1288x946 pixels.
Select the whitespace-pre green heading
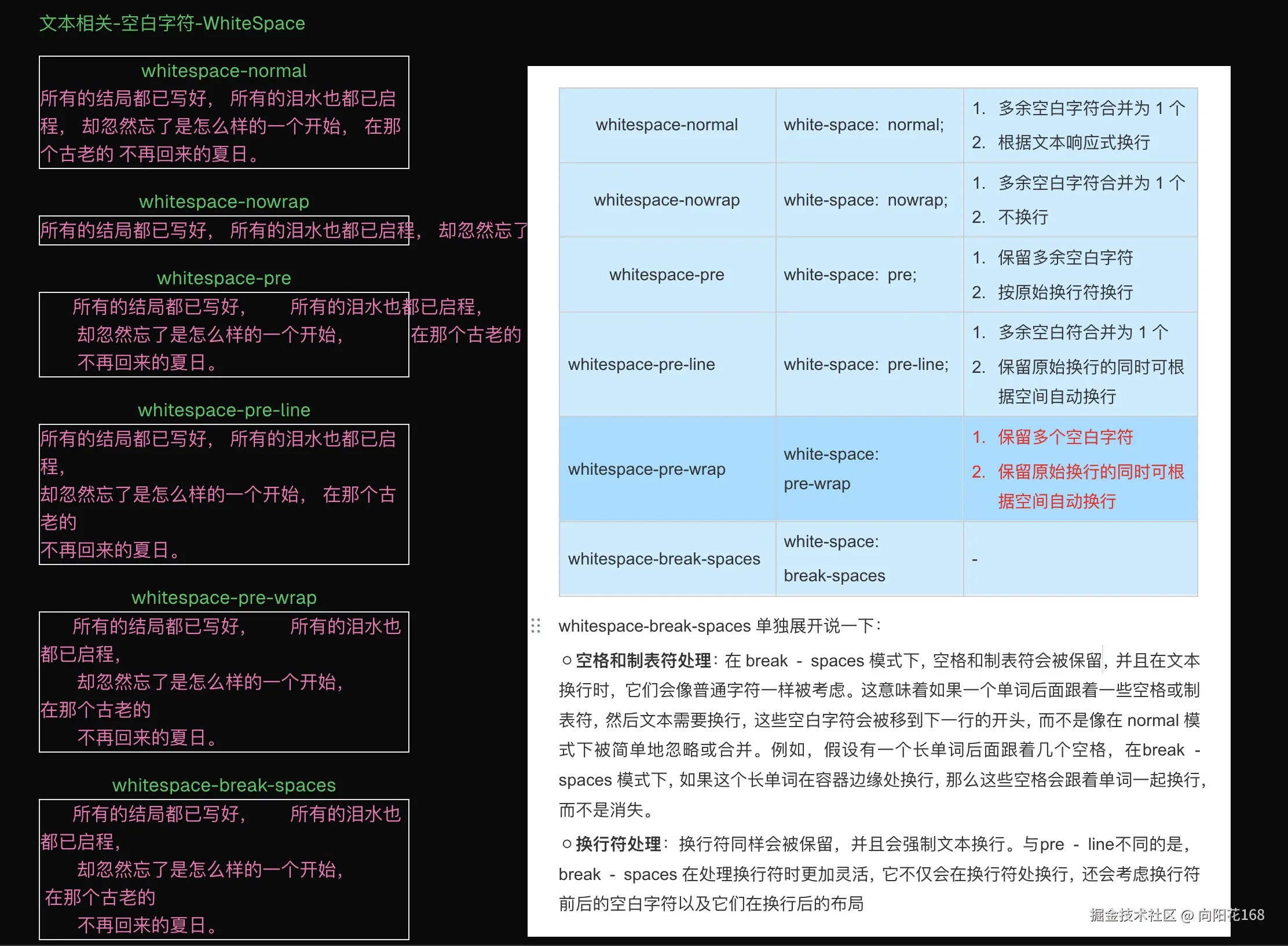(224, 278)
